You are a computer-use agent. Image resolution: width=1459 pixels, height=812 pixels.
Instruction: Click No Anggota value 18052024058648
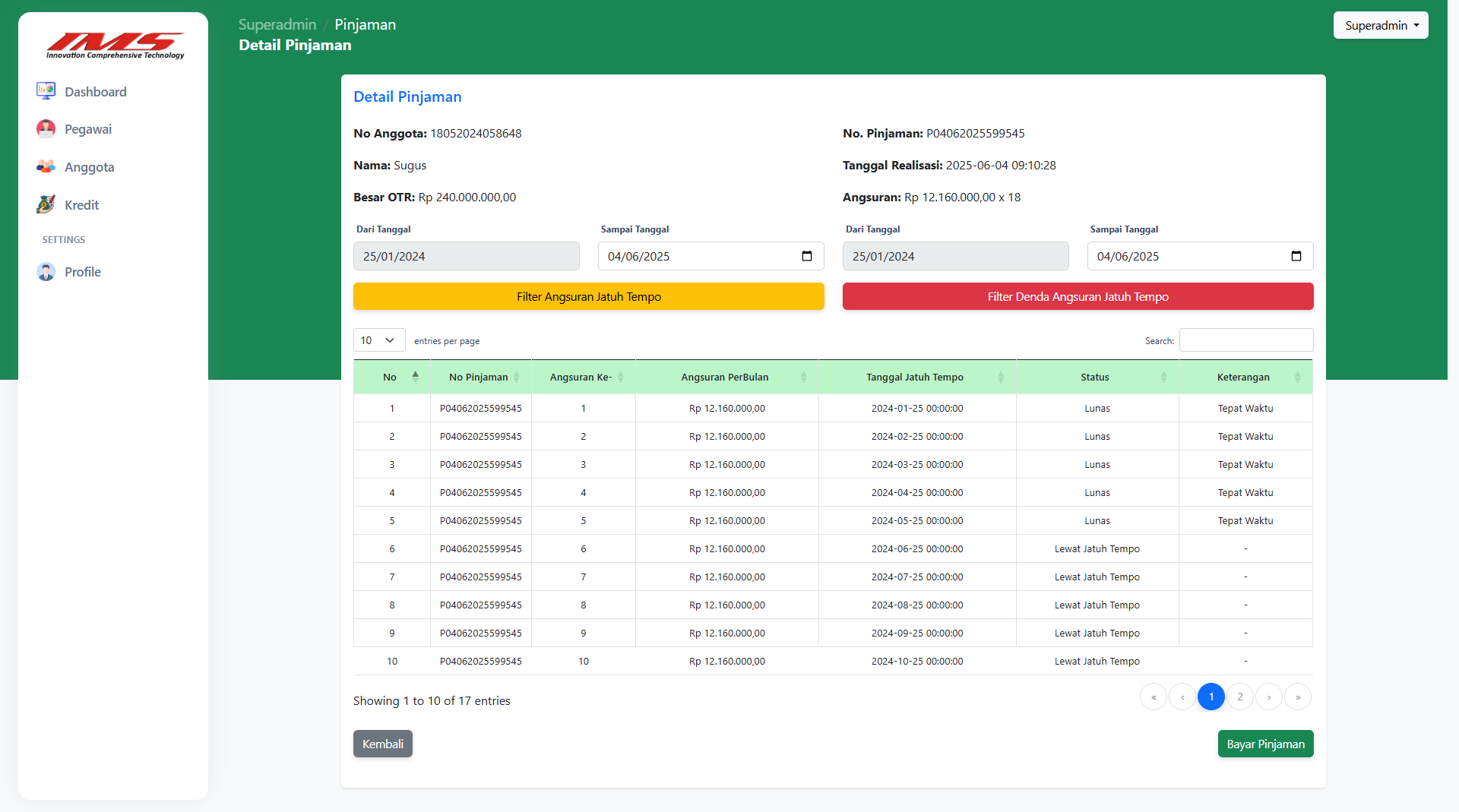[476, 133]
